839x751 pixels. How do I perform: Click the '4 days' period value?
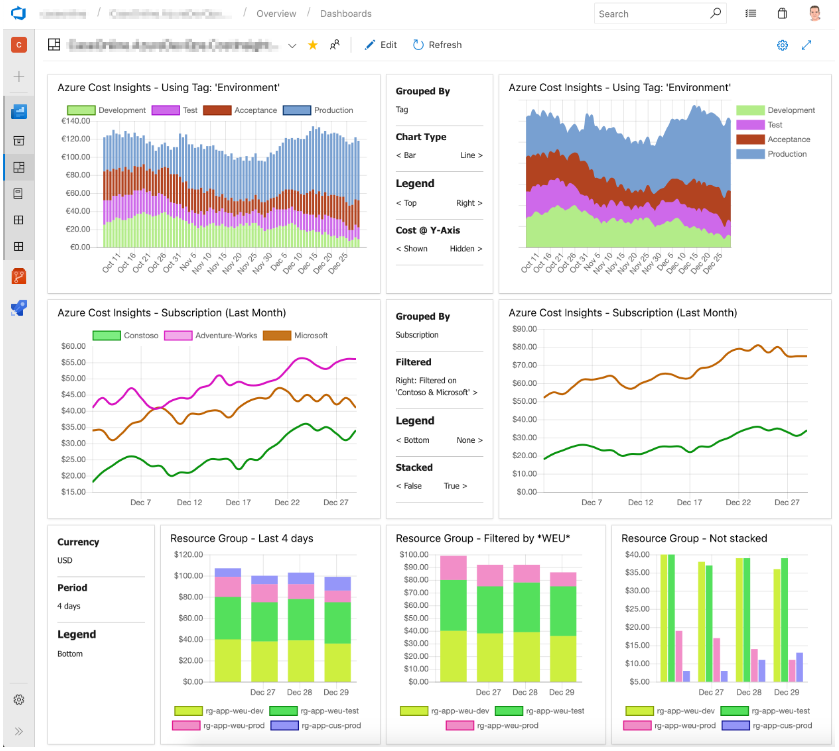click(68, 606)
